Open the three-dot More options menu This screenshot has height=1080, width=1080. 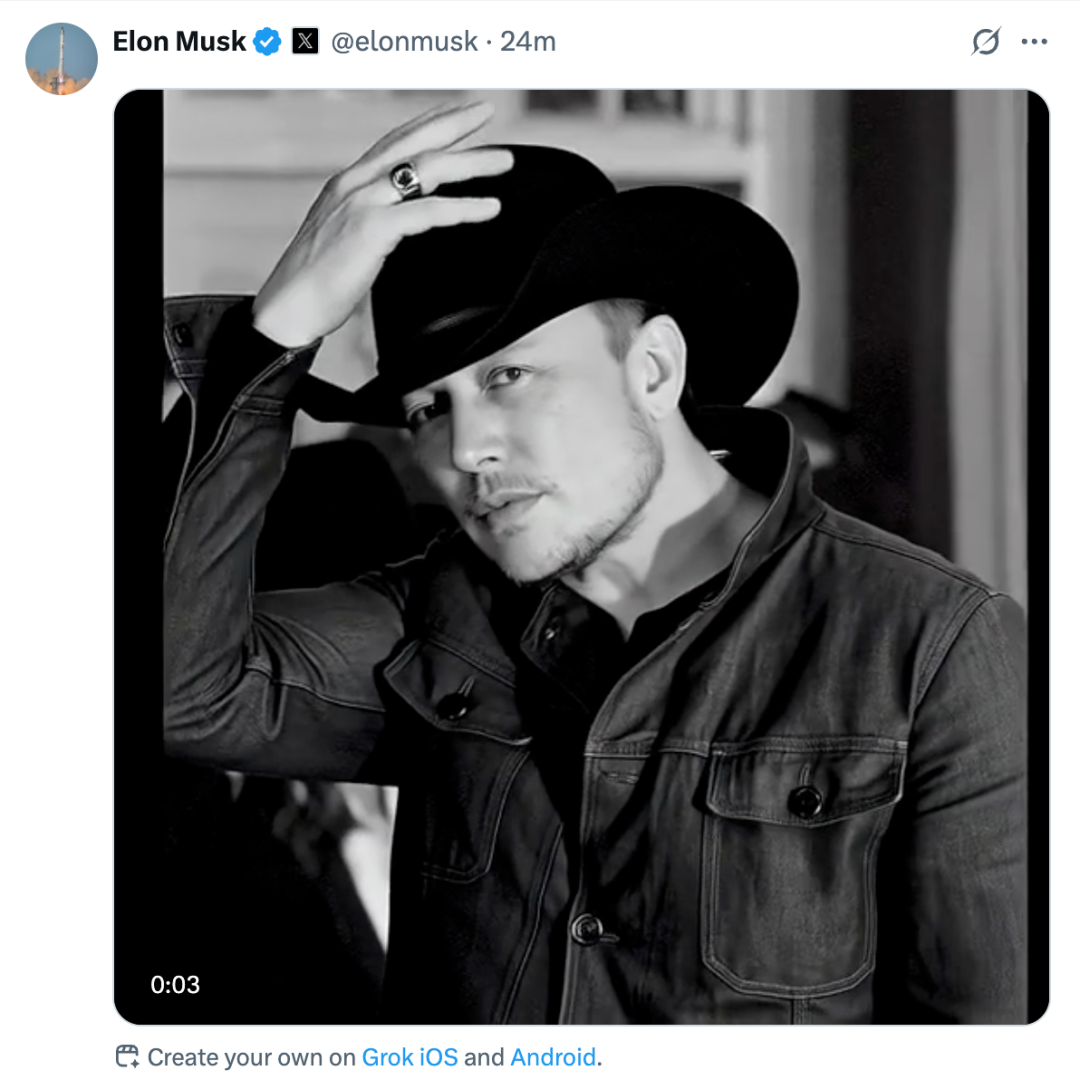tap(1034, 42)
